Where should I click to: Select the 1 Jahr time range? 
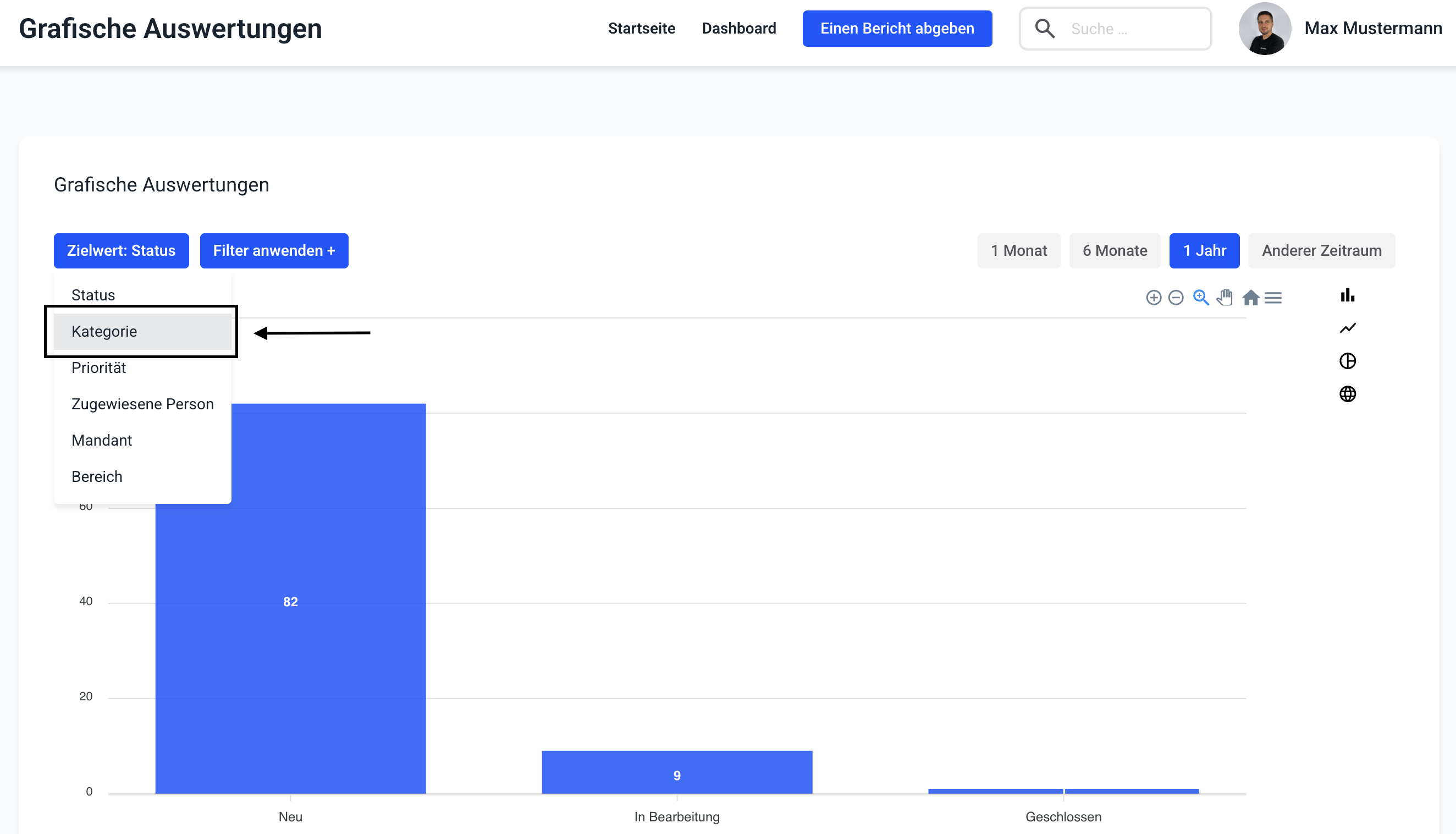[1204, 251]
